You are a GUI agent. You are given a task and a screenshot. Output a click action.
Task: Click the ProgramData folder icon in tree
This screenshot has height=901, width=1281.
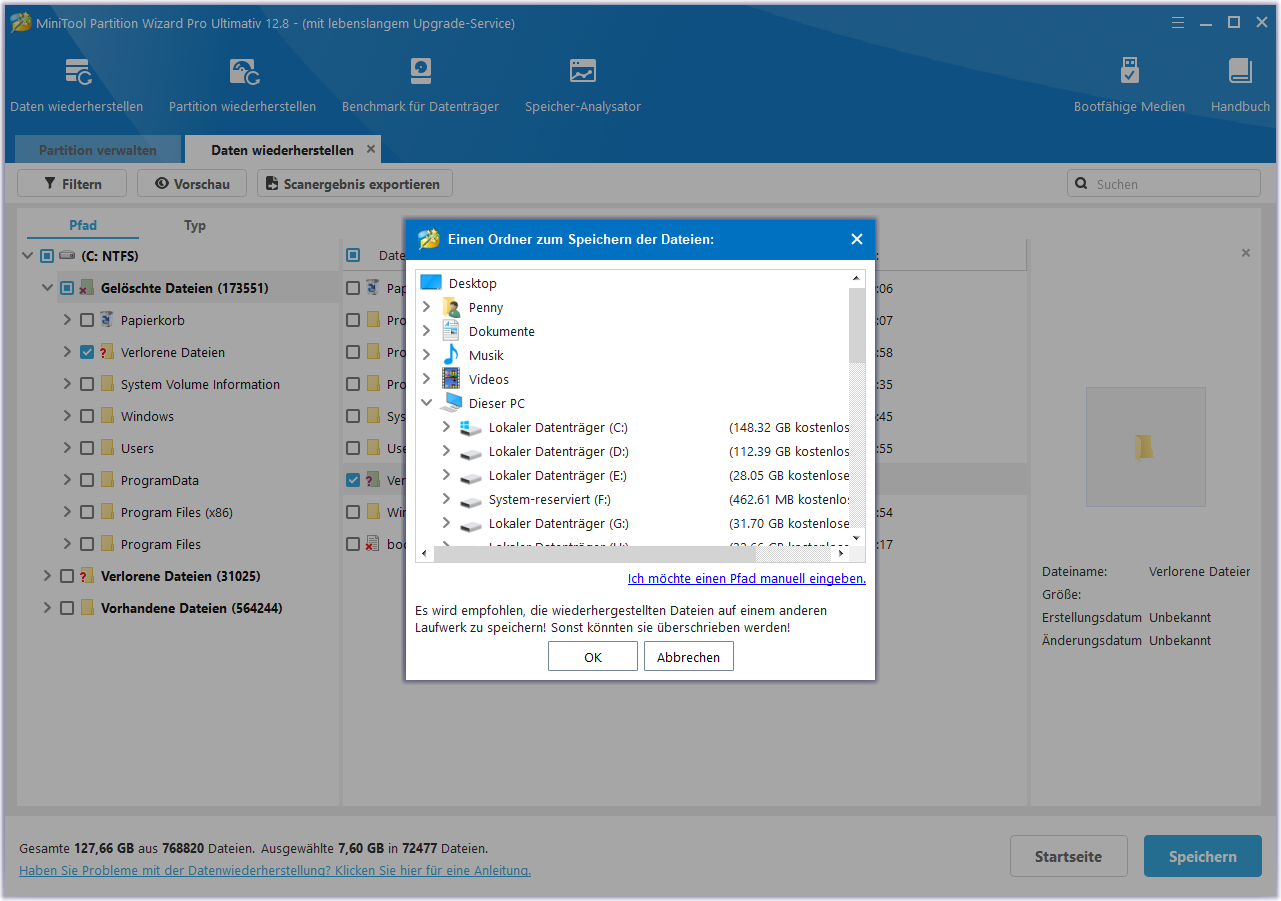click(107, 480)
